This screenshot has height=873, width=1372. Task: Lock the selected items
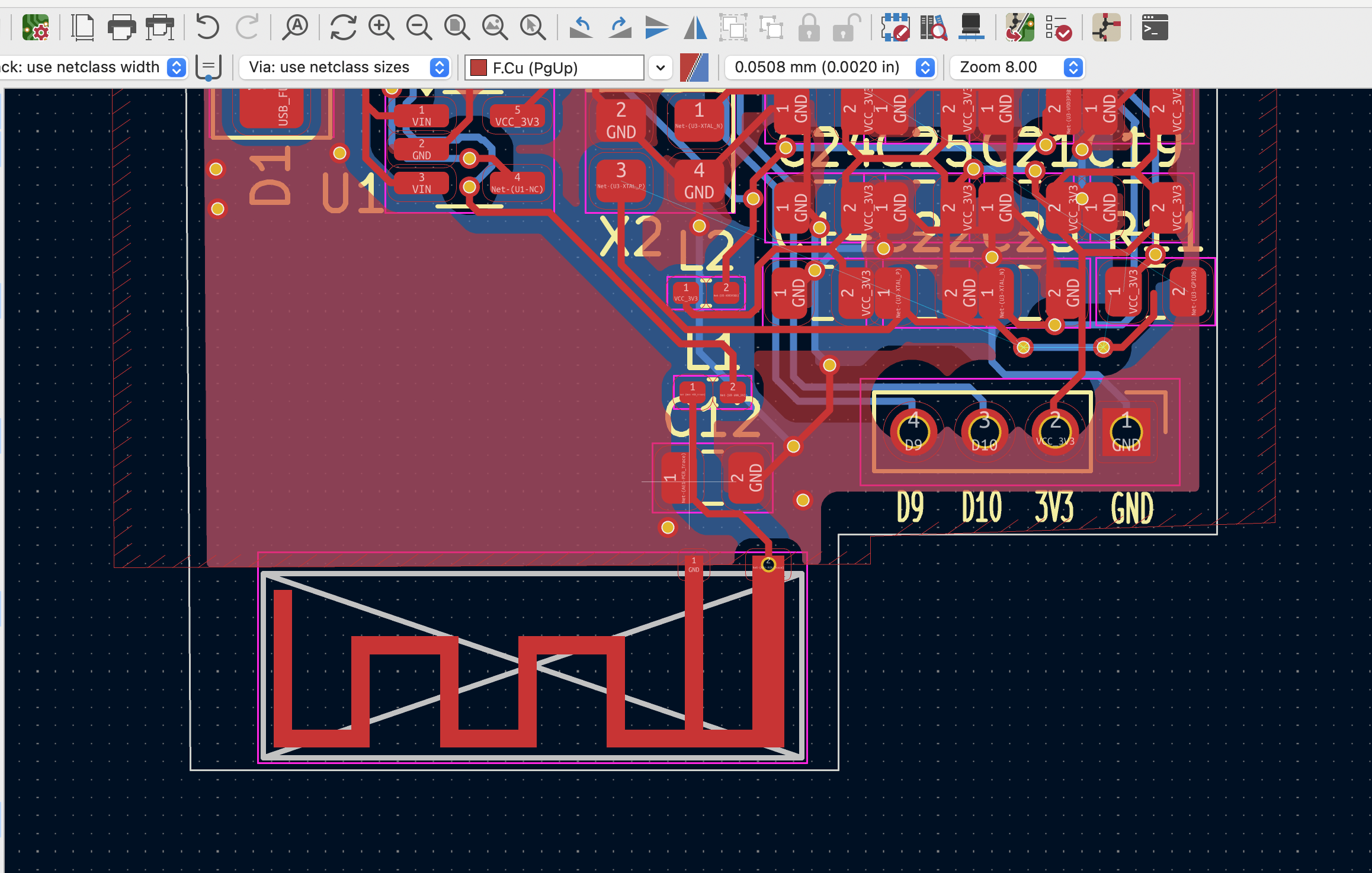(809, 27)
